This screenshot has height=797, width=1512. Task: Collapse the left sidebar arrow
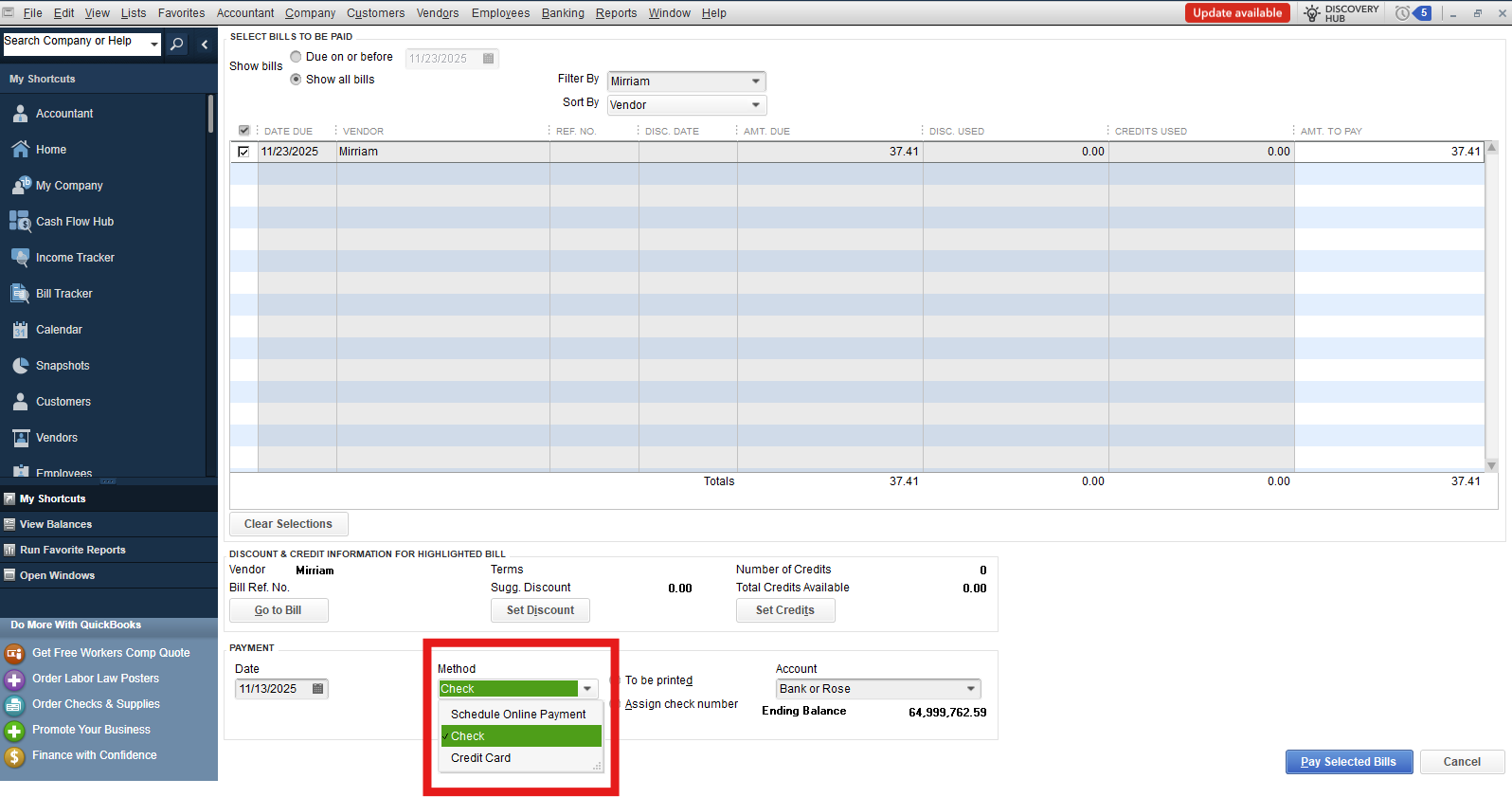205,44
